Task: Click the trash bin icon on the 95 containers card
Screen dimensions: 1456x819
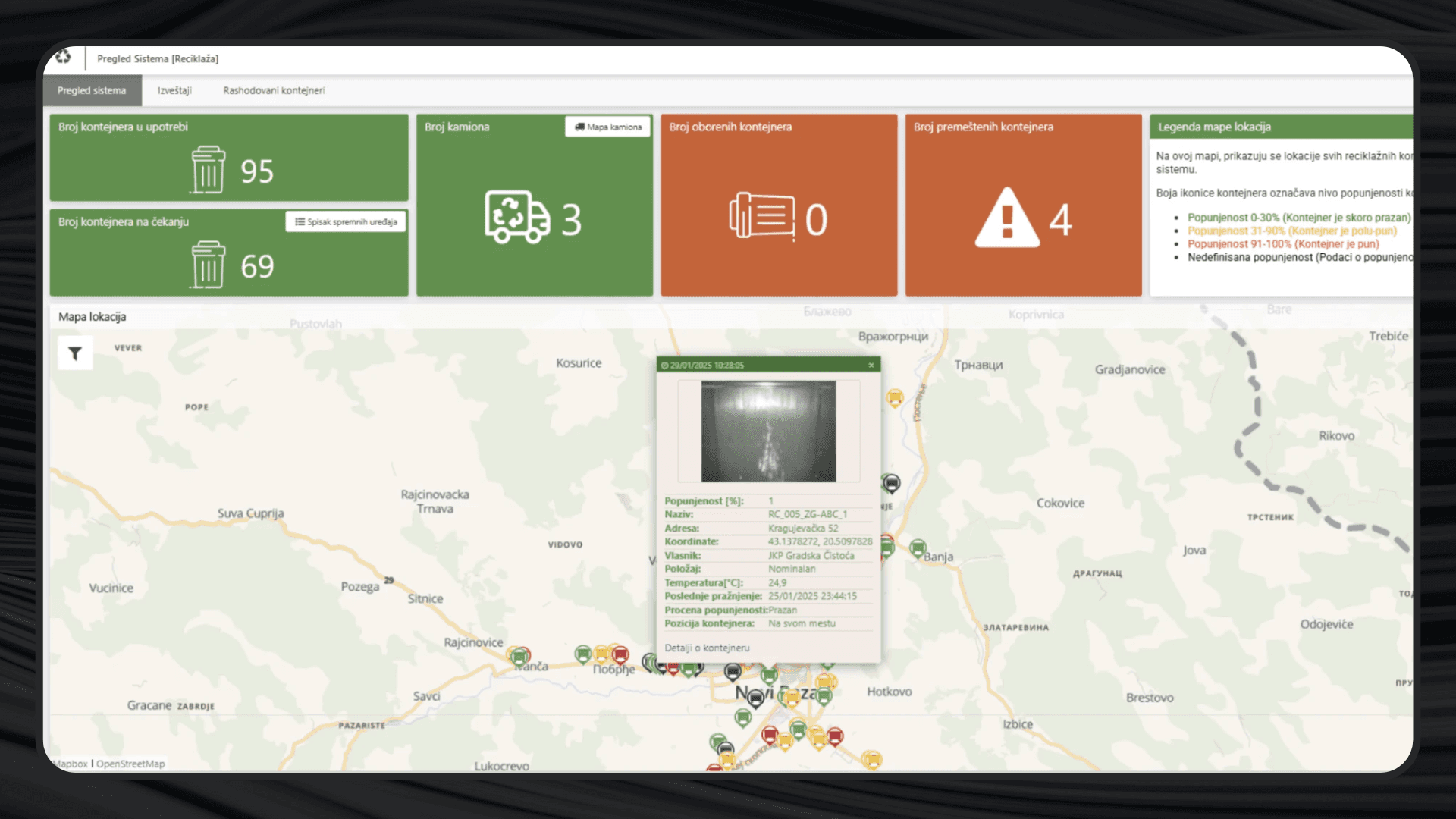Action: pos(210,171)
